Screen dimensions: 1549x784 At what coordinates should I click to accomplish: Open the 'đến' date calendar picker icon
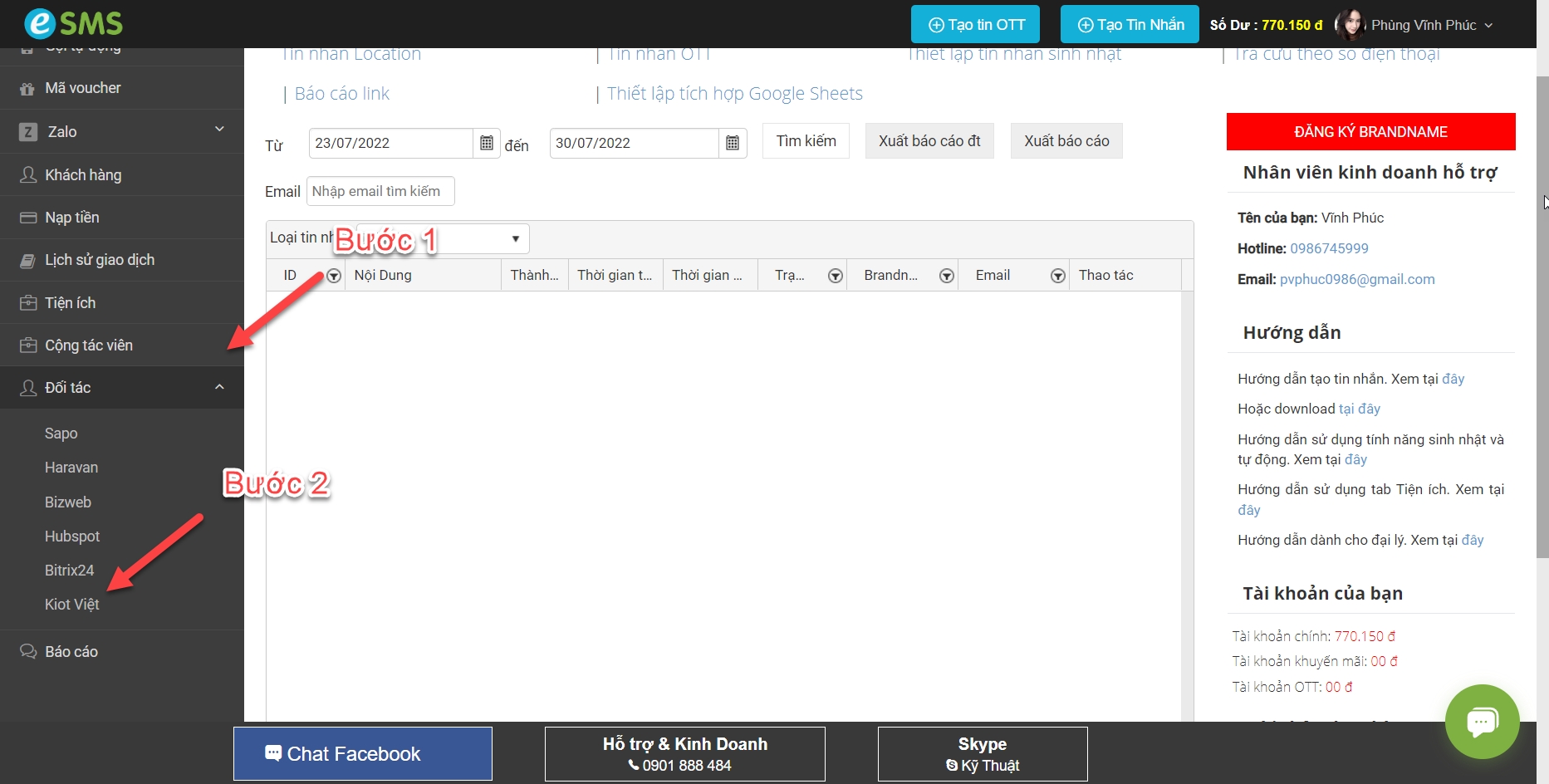coord(733,143)
